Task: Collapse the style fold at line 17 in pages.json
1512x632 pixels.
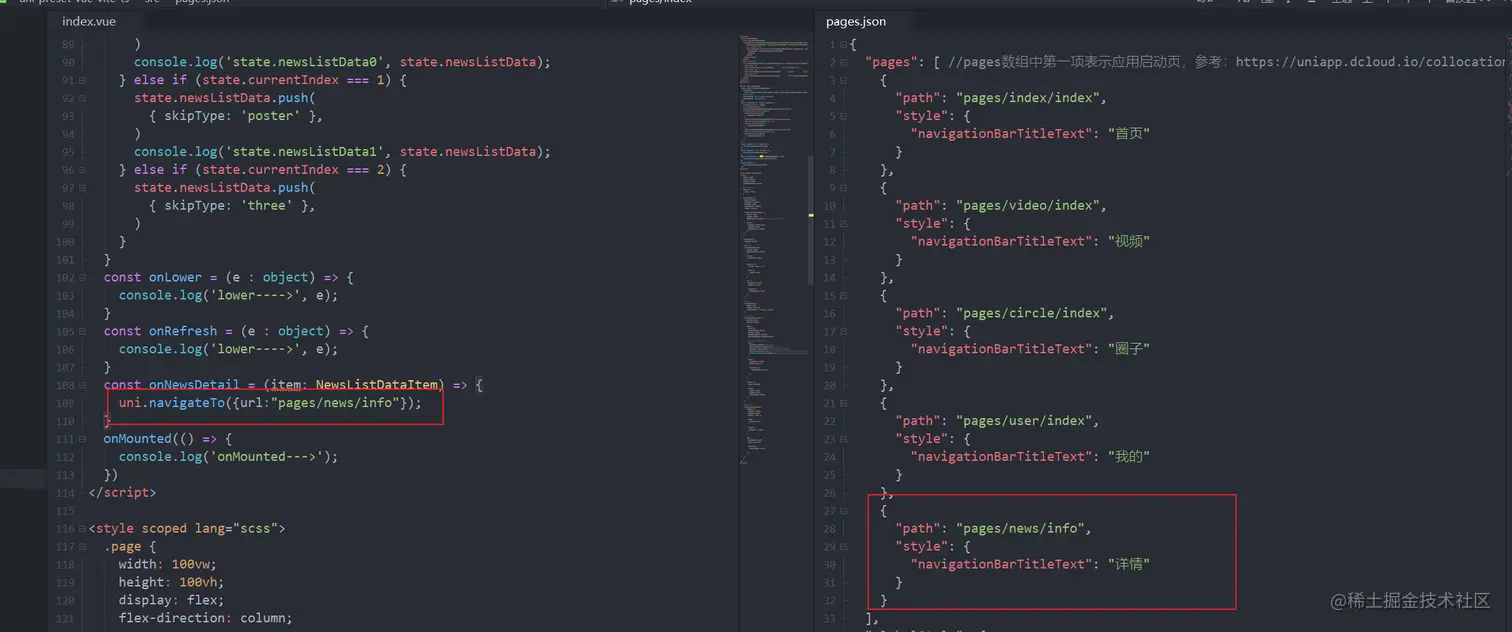Action: click(843, 332)
